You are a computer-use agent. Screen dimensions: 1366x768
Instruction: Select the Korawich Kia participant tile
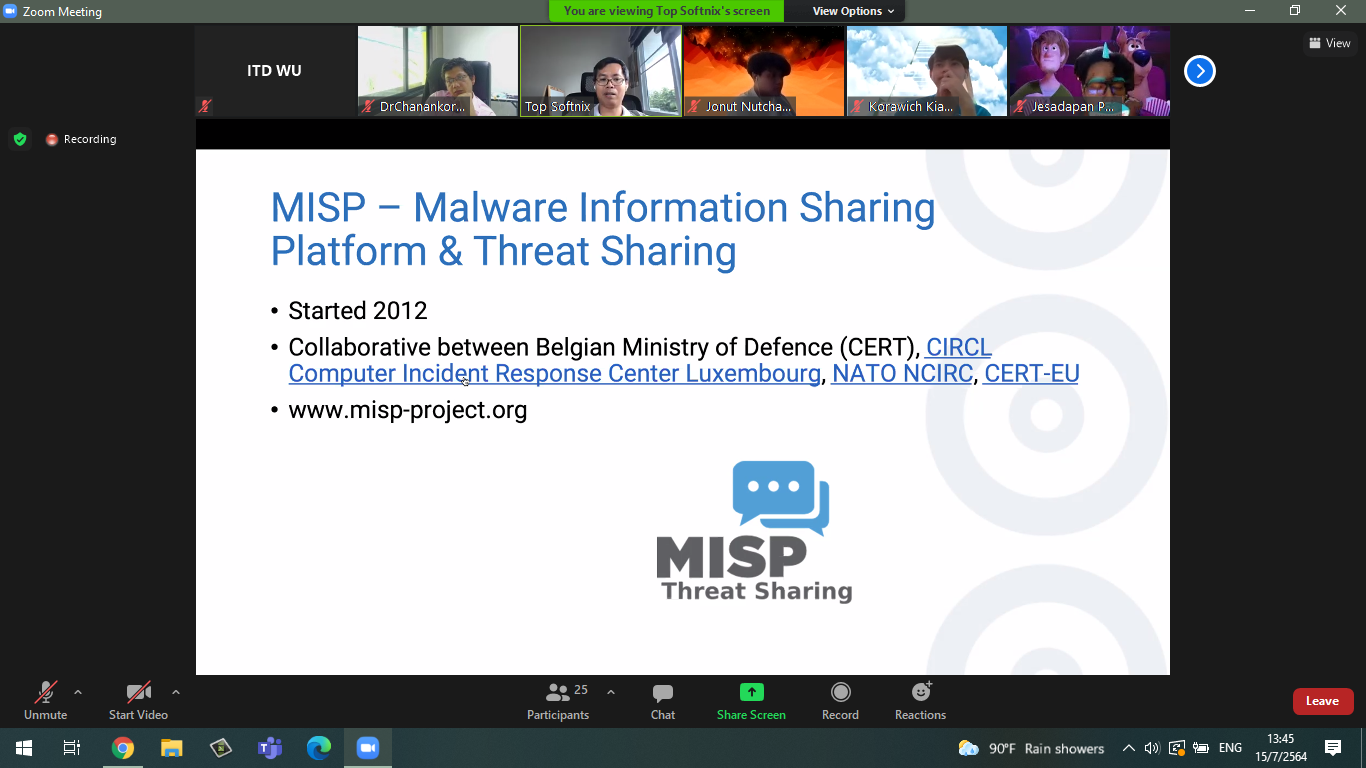coord(927,71)
